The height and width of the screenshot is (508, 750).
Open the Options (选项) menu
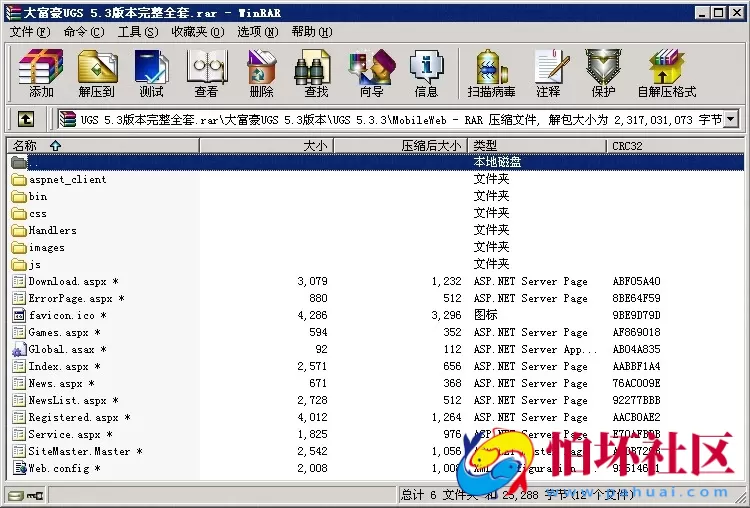[x=257, y=32]
